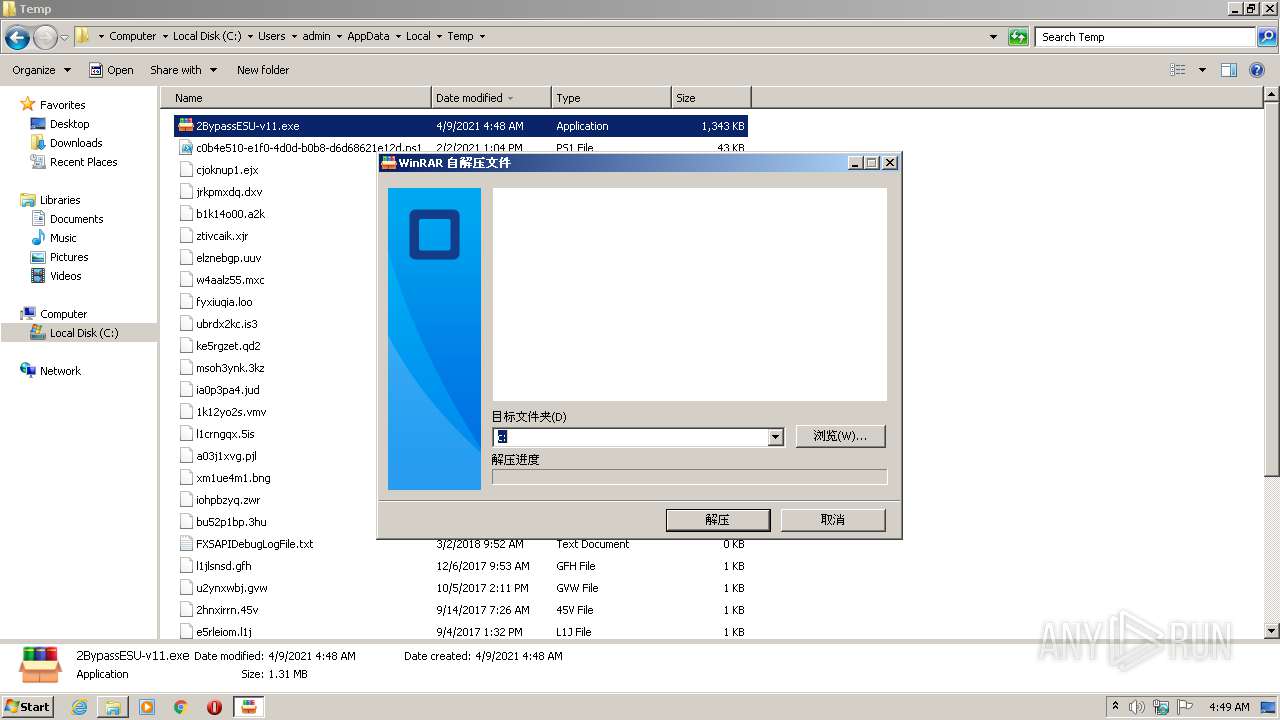The width and height of the screenshot is (1280, 720).
Task: Click the Forward navigation arrow in Explorer
Action: [45, 38]
